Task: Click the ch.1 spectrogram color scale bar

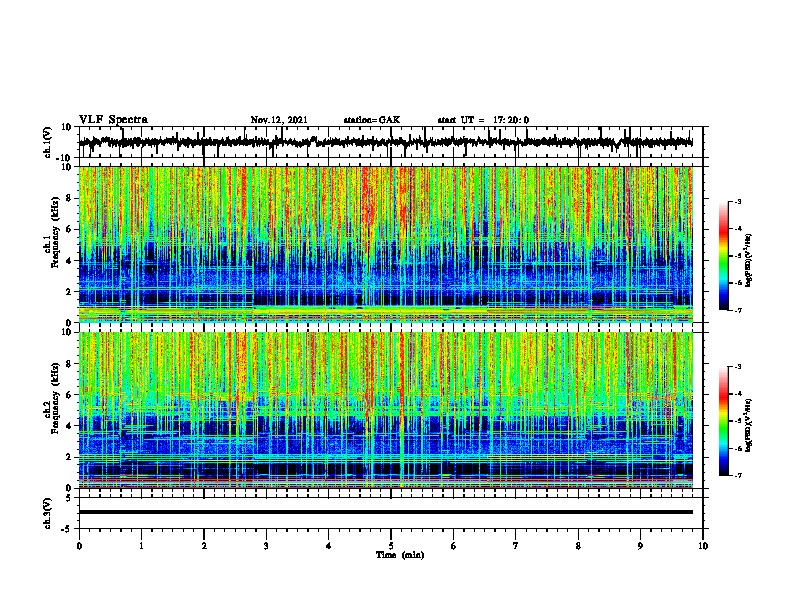Action: [724, 256]
